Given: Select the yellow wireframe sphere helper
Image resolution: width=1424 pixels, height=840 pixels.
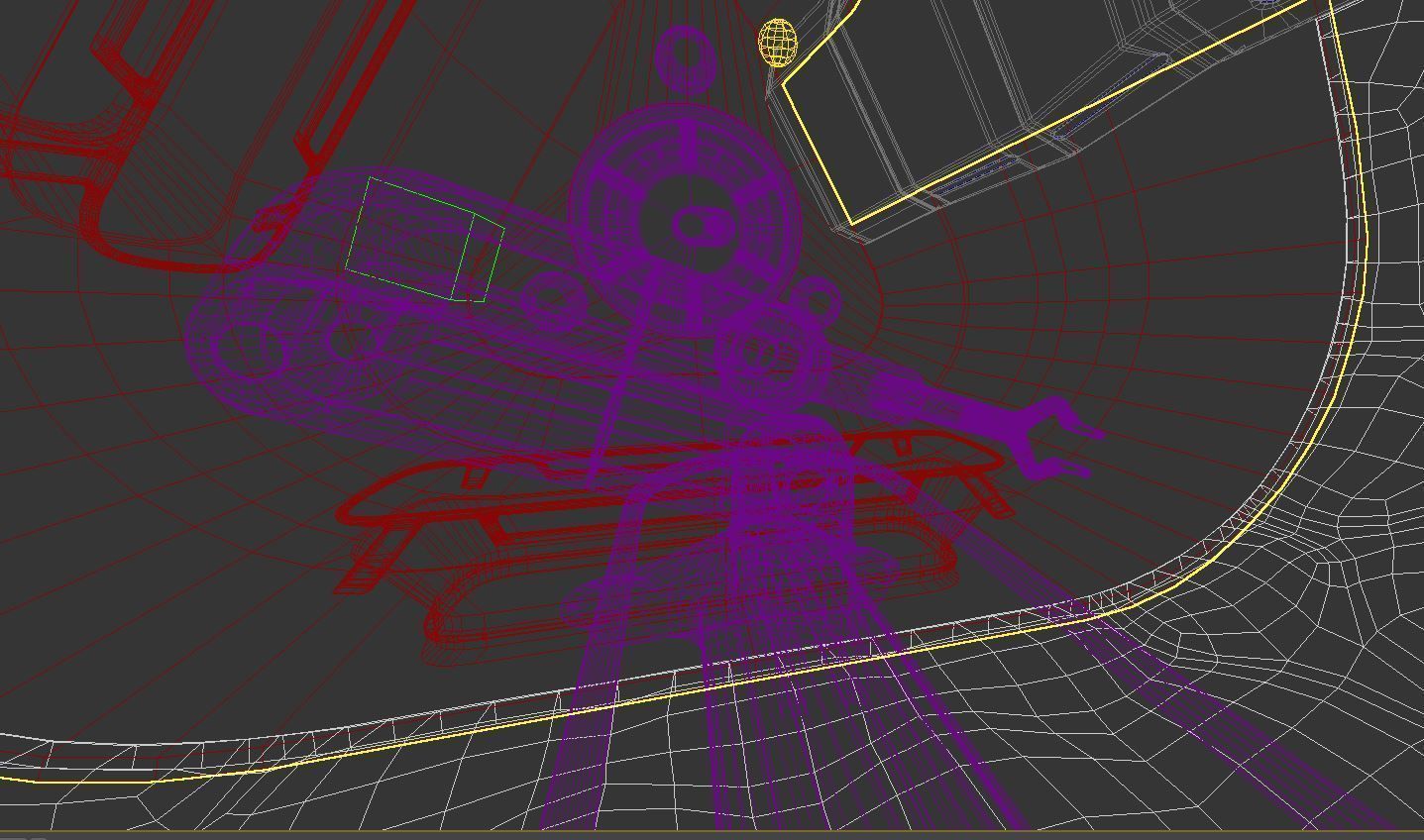Looking at the screenshot, I should pos(778,43).
